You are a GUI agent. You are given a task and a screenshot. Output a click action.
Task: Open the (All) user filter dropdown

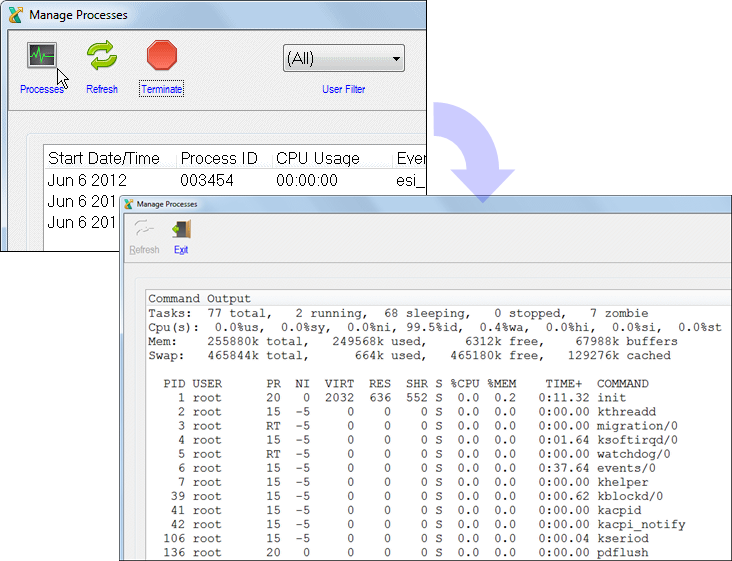[344, 58]
